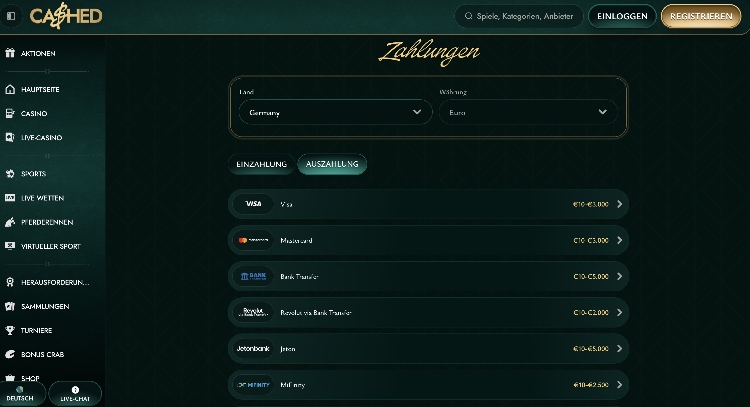
Task: Collapse the sidebar with the panel icon
Action: pyautogui.click(x=11, y=16)
